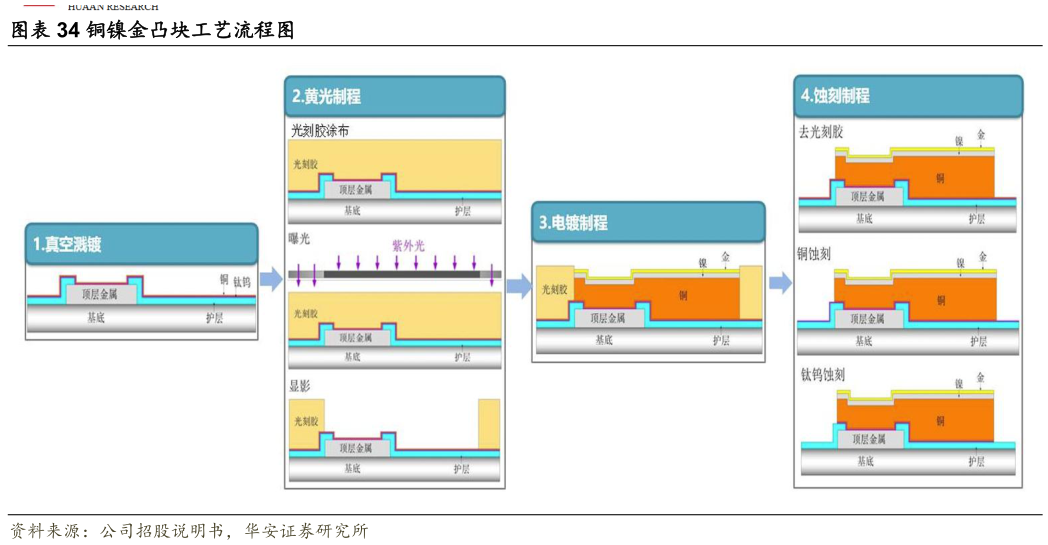1048x545 pixels.
Task: Click the 光刻胶涂布 sub-step label
Action: [319, 130]
